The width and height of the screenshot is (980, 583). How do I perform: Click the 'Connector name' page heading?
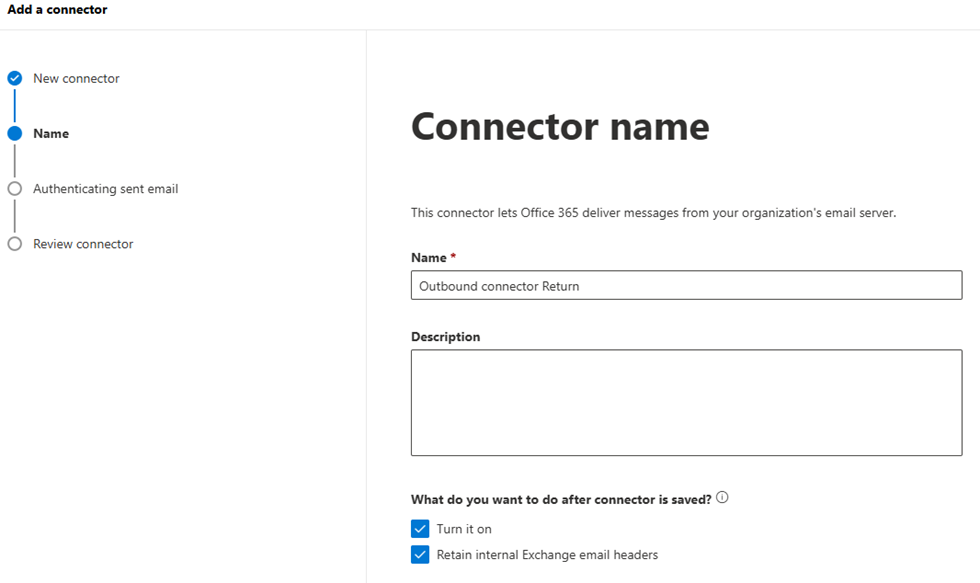pos(560,127)
